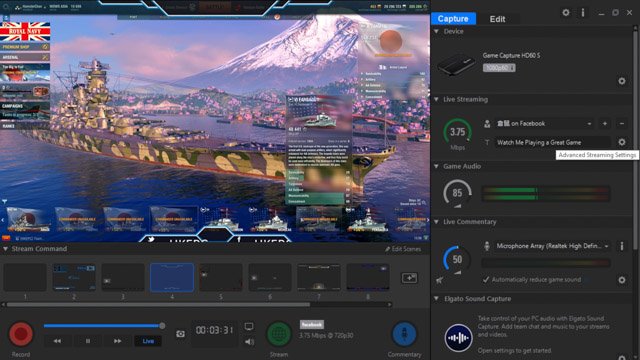Viewport: 640px width, 360px height.
Task: Start streaming with the Stream button
Action: 279,334
